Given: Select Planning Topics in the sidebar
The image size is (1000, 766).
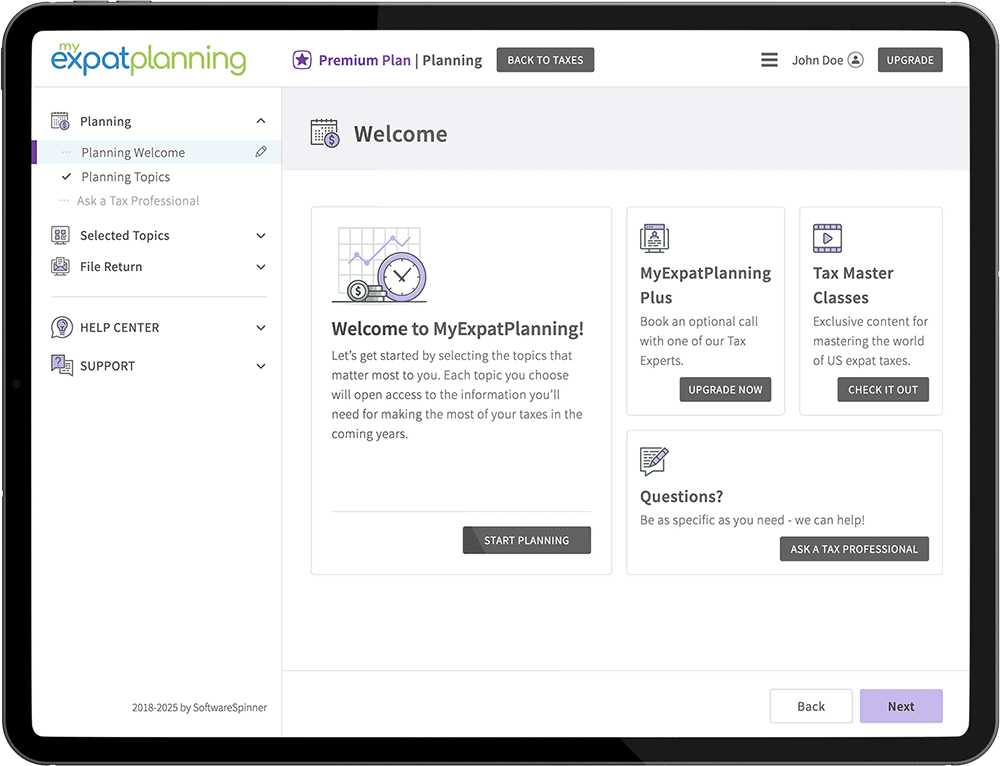Looking at the screenshot, I should [x=125, y=177].
